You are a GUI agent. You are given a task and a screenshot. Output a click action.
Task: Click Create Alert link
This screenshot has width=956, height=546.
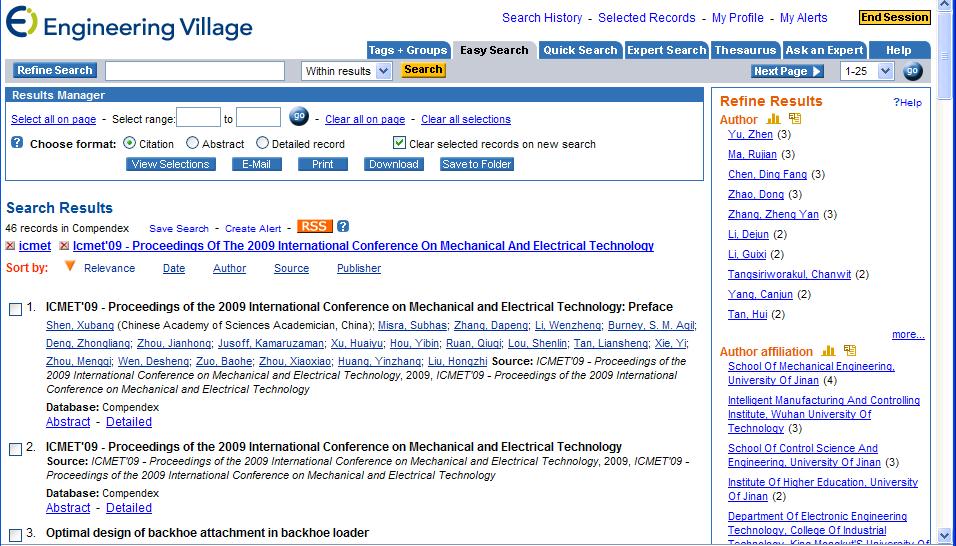pos(253,229)
